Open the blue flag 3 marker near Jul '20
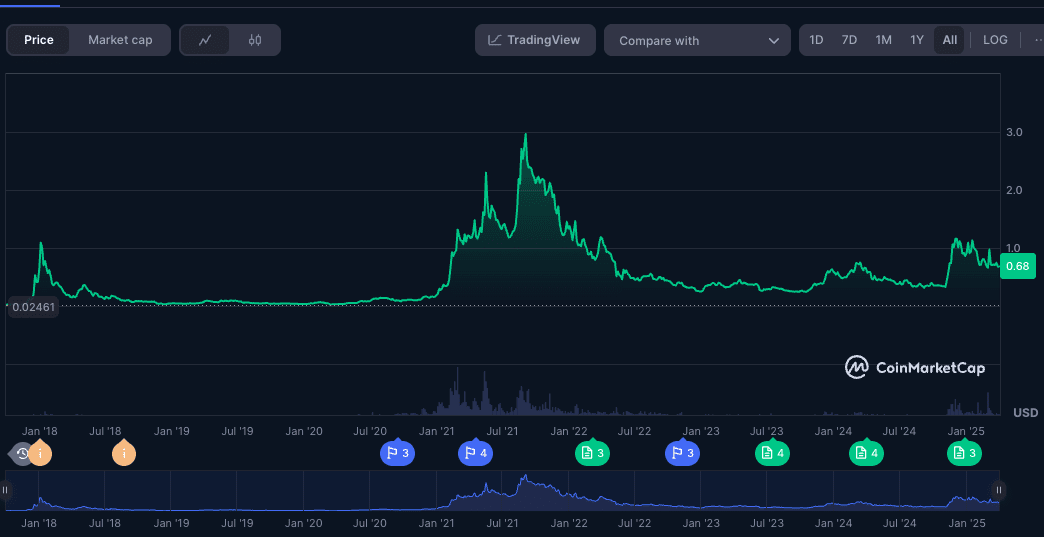Screen dimensions: 1044x537 click(x=397, y=453)
